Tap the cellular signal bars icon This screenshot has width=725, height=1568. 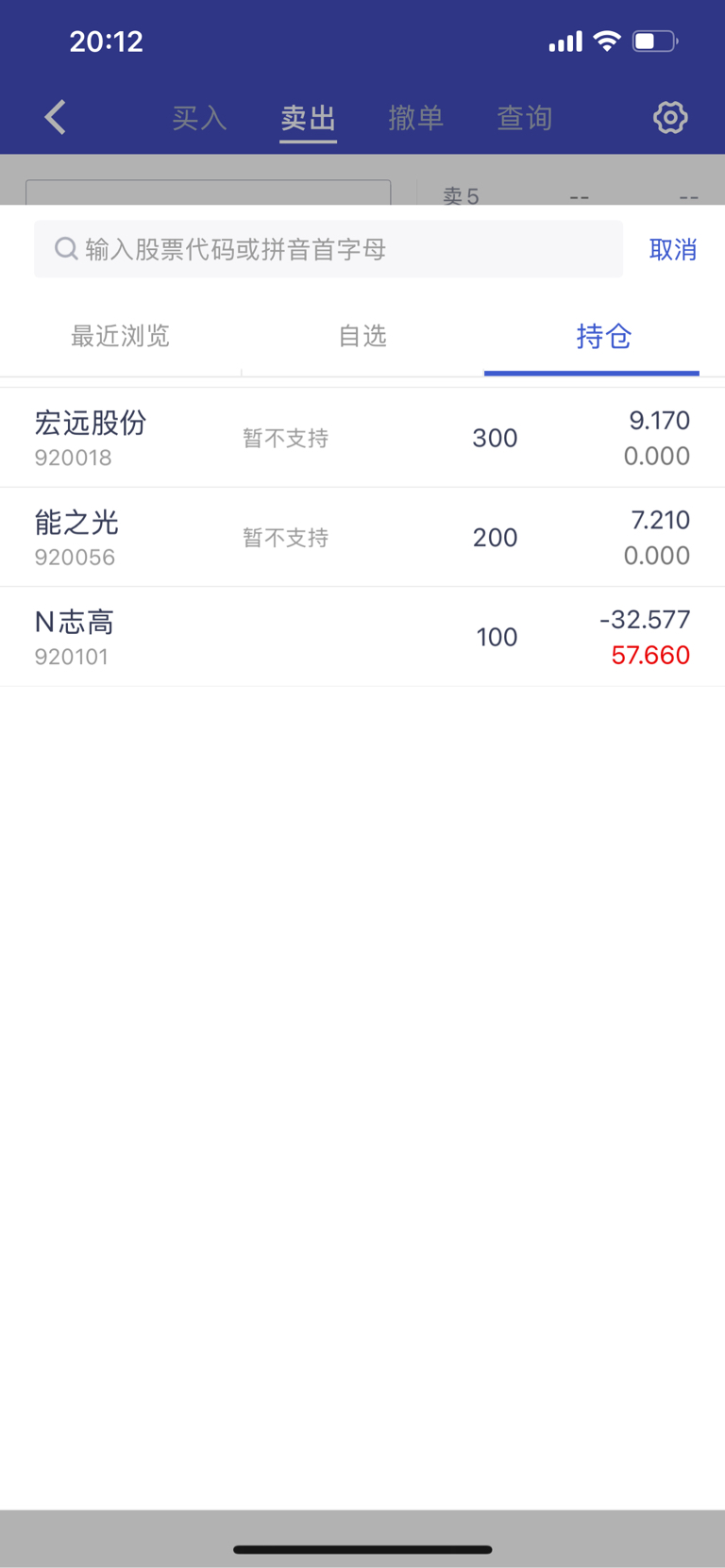click(565, 42)
